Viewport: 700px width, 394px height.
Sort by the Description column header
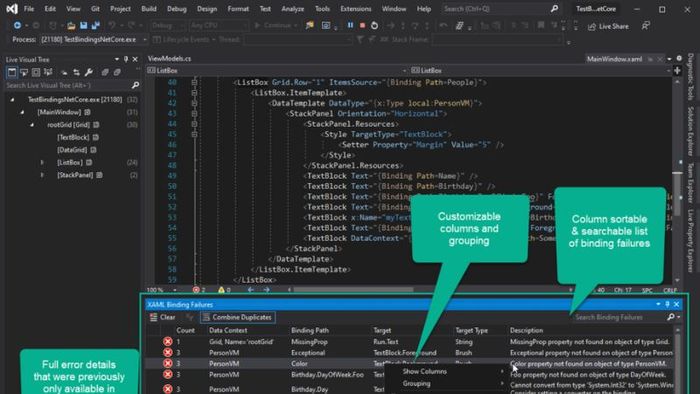pos(526,330)
